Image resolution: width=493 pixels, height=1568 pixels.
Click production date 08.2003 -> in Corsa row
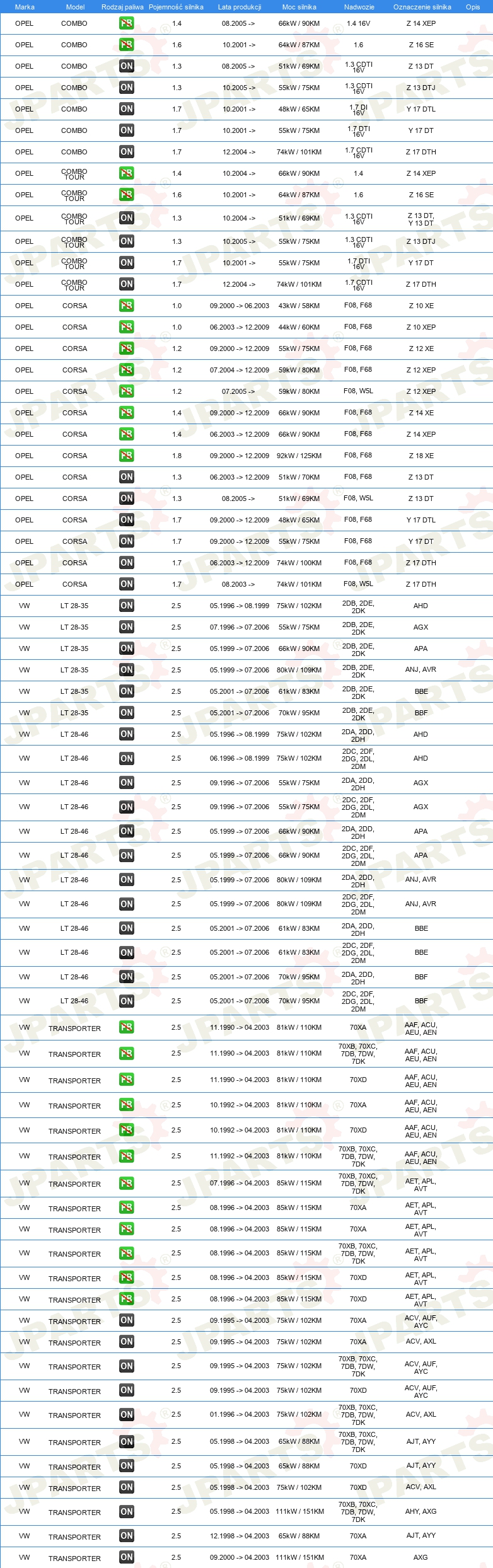coord(238,584)
